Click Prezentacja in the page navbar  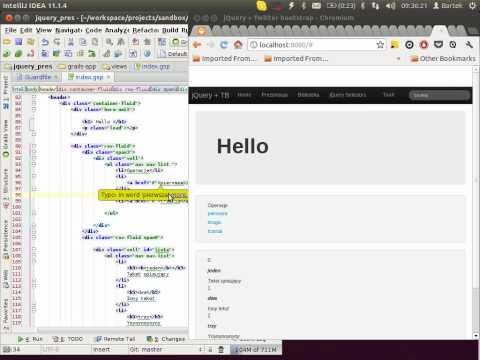tap(274, 95)
